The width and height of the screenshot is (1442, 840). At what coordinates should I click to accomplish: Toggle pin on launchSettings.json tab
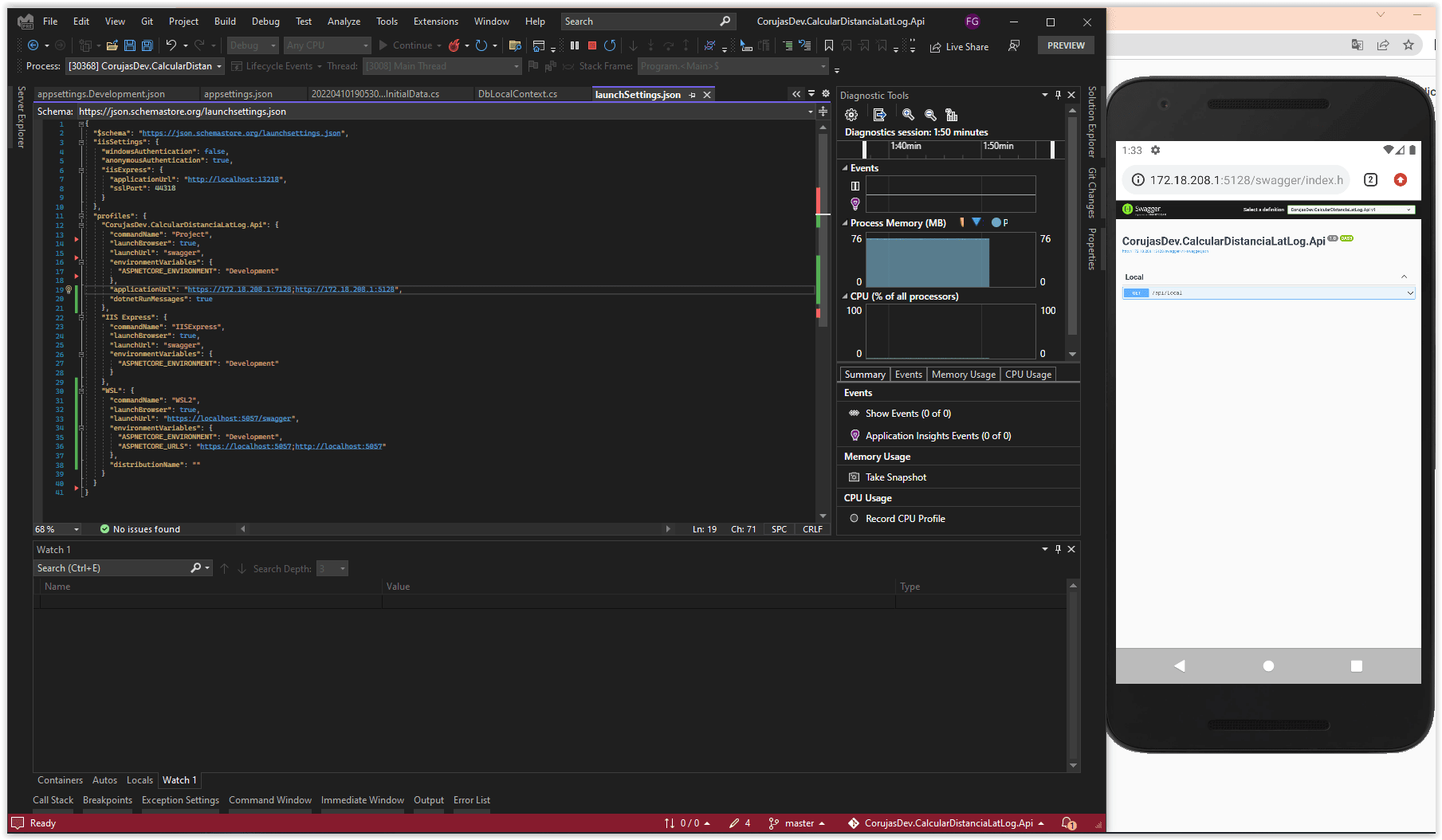tap(692, 95)
